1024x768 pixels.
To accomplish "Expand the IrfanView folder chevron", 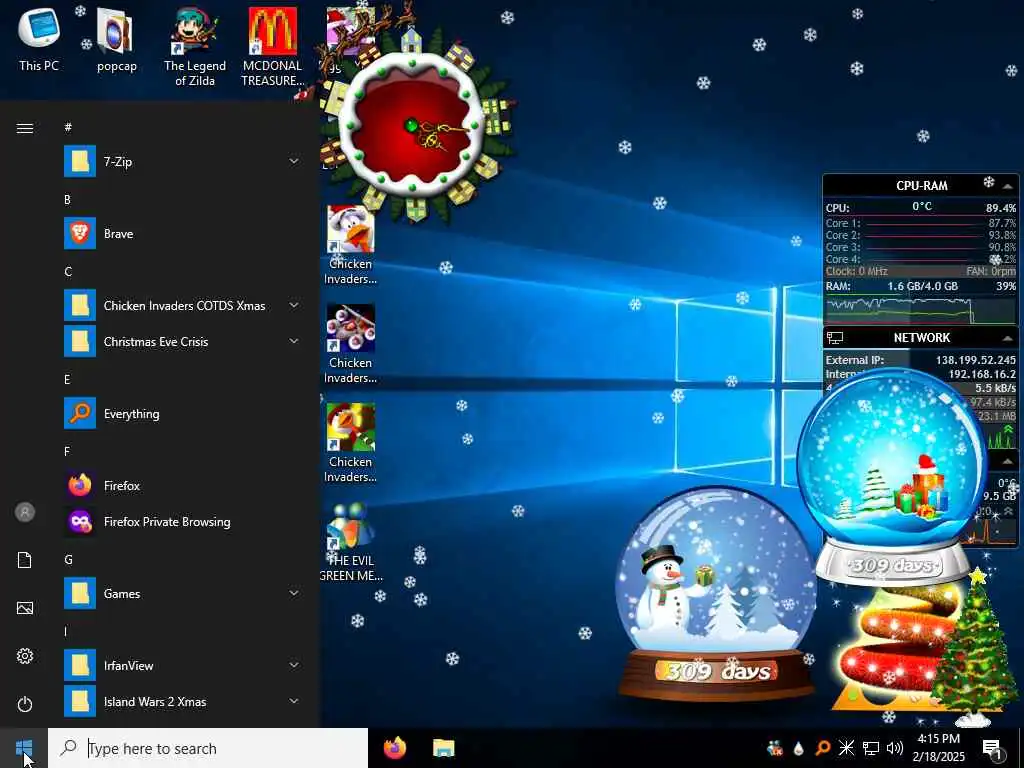I will click(294, 665).
